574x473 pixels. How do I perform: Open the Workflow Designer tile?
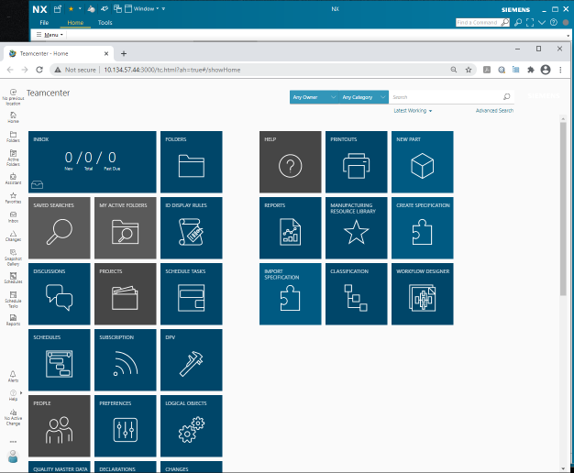[422, 294]
